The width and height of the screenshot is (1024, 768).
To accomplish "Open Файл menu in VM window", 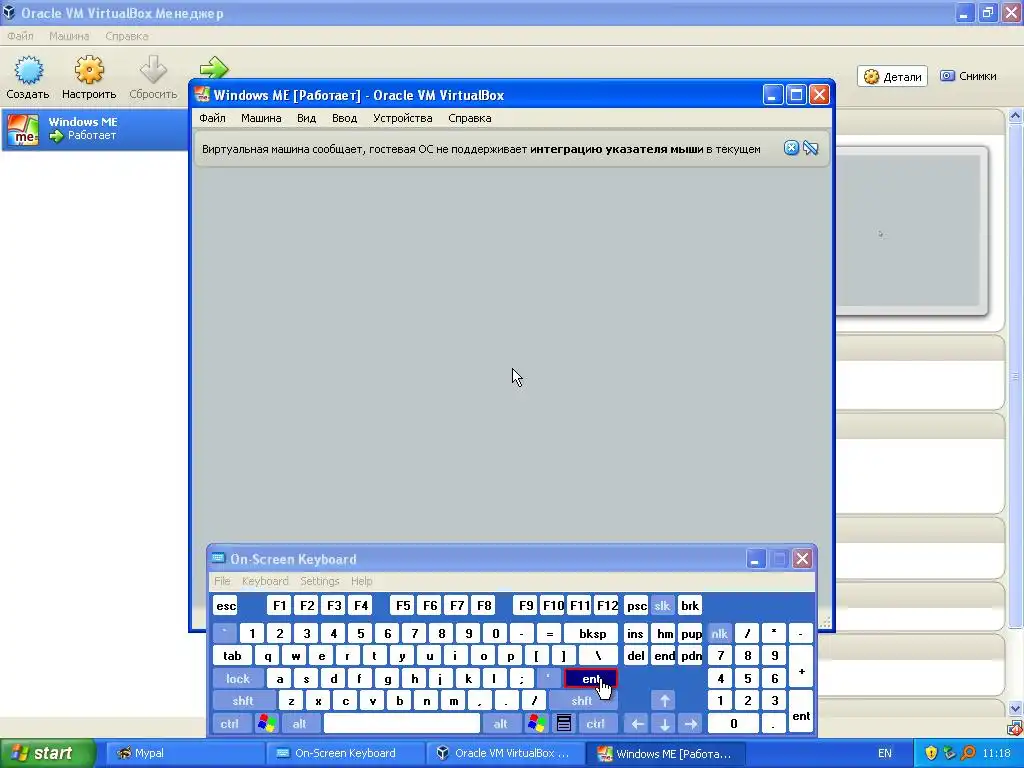I will pyautogui.click(x=212, y=118).
